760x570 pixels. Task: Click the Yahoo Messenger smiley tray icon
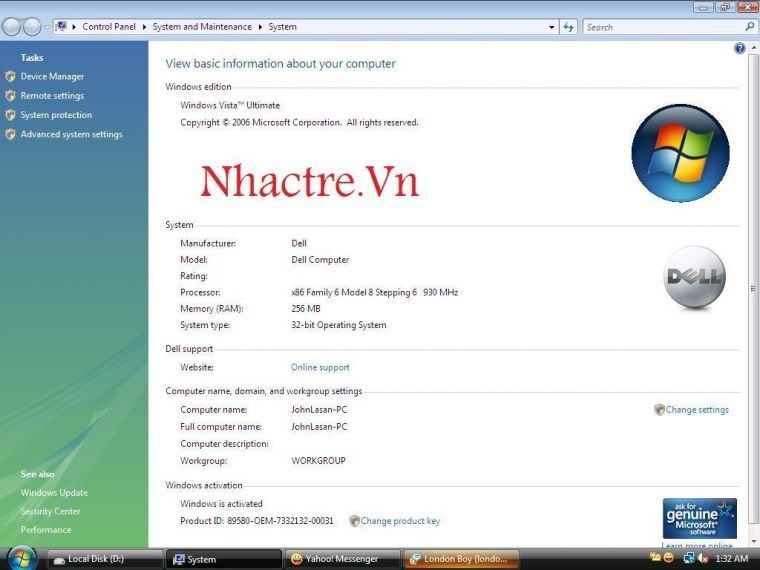(x=668, y=558)
